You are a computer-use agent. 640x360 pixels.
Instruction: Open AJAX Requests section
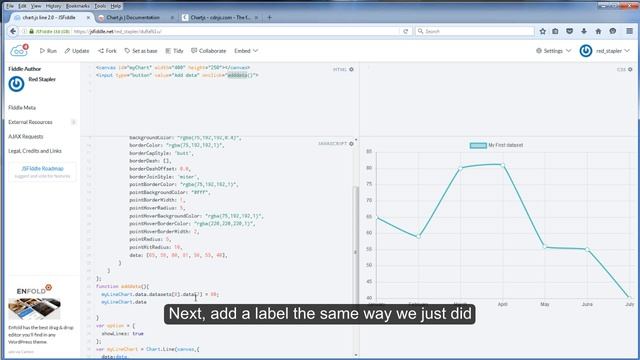pyautogui.click(x=26, y=136)
